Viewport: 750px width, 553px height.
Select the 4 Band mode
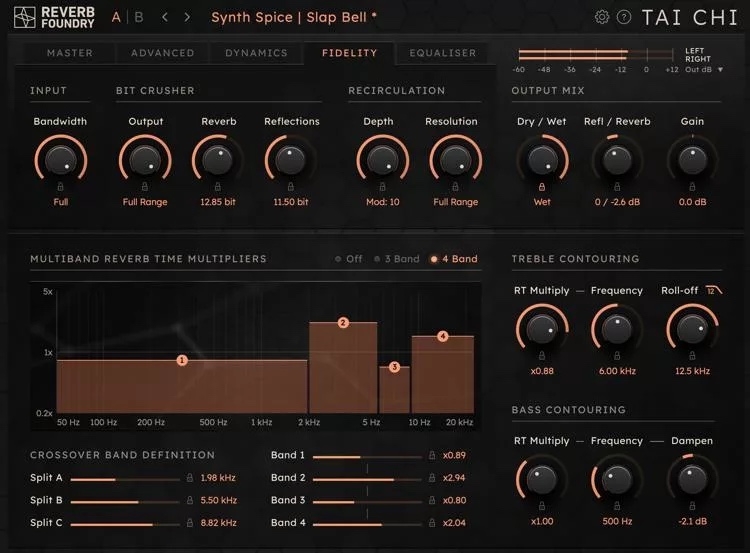[x=454, y=259]
